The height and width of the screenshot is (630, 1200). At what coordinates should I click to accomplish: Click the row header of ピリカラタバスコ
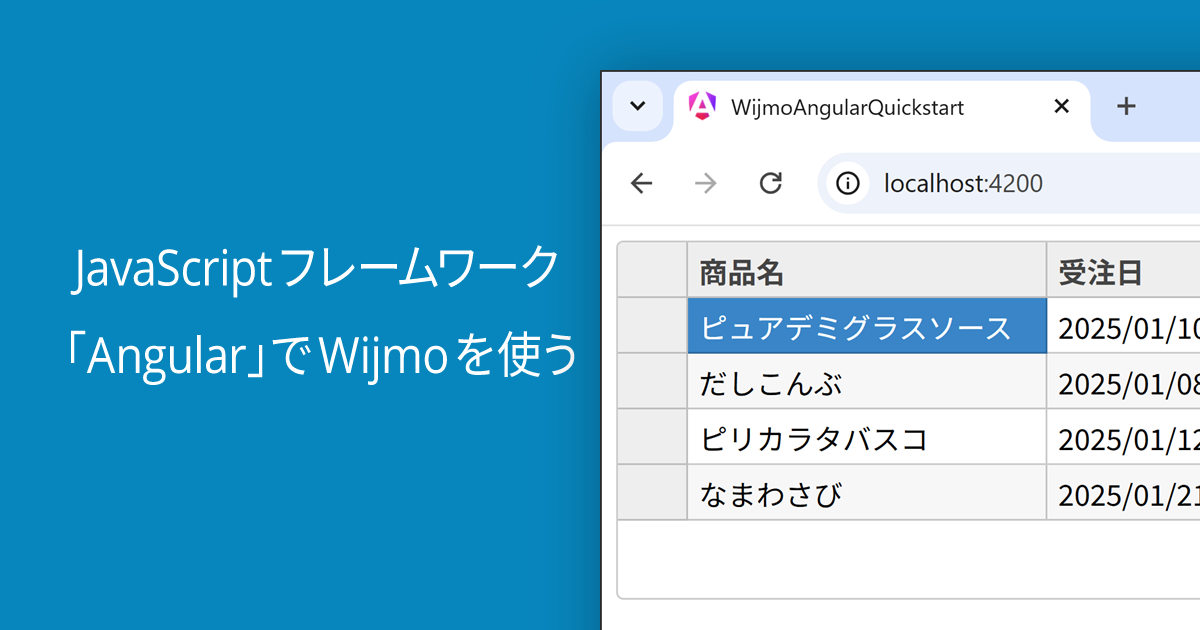[x=653, y=438]
